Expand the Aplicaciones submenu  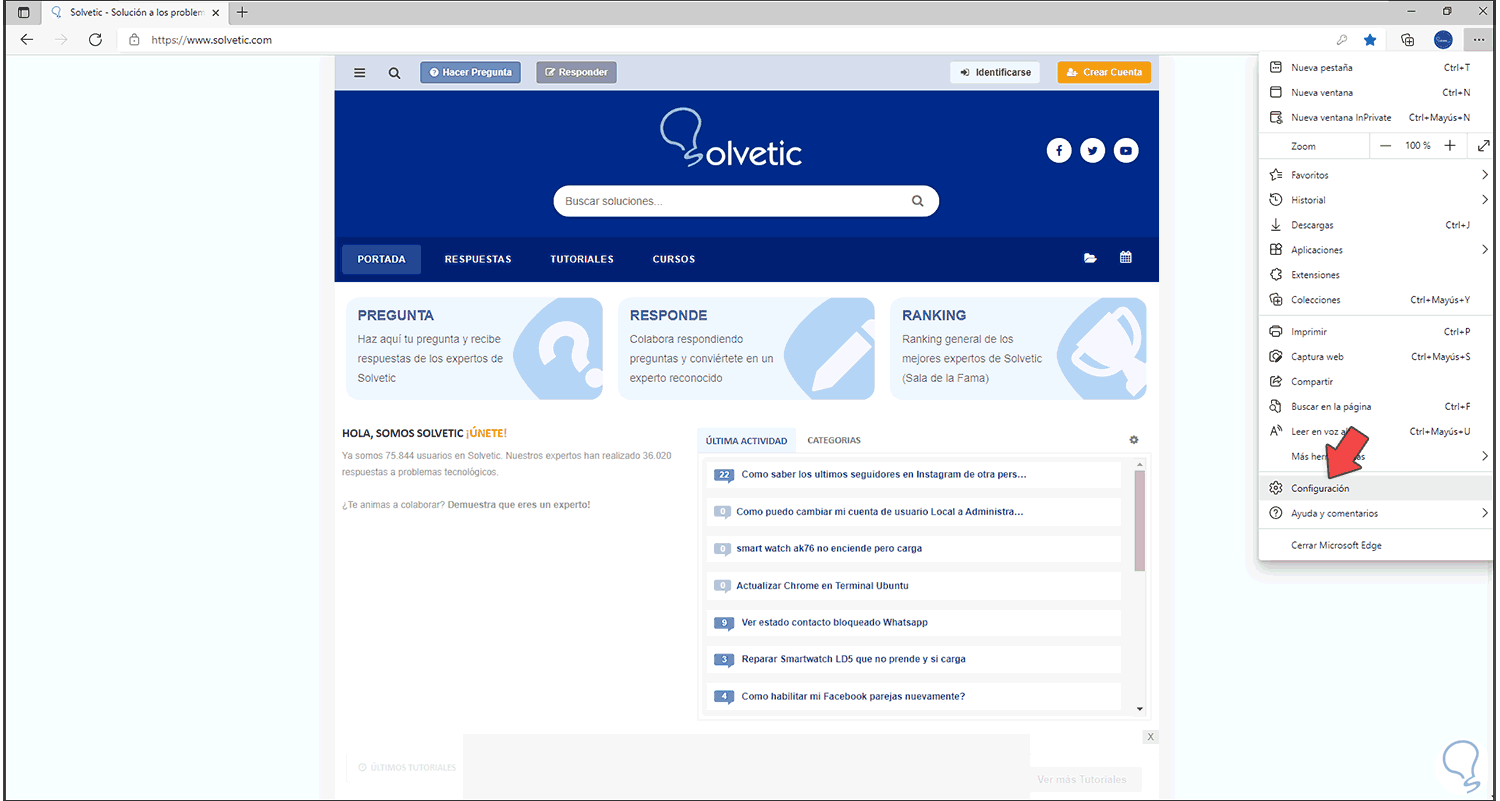(1376, 250)
